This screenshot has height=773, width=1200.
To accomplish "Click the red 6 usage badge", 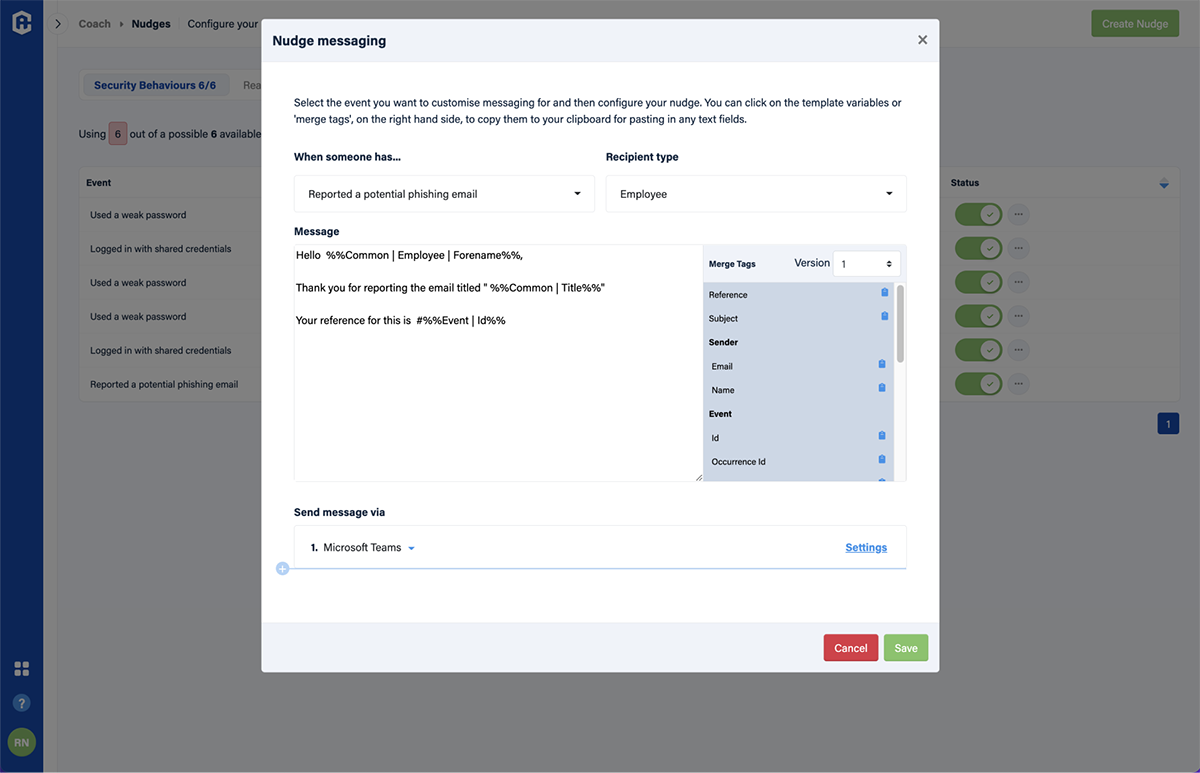I will tap(118, 134).
